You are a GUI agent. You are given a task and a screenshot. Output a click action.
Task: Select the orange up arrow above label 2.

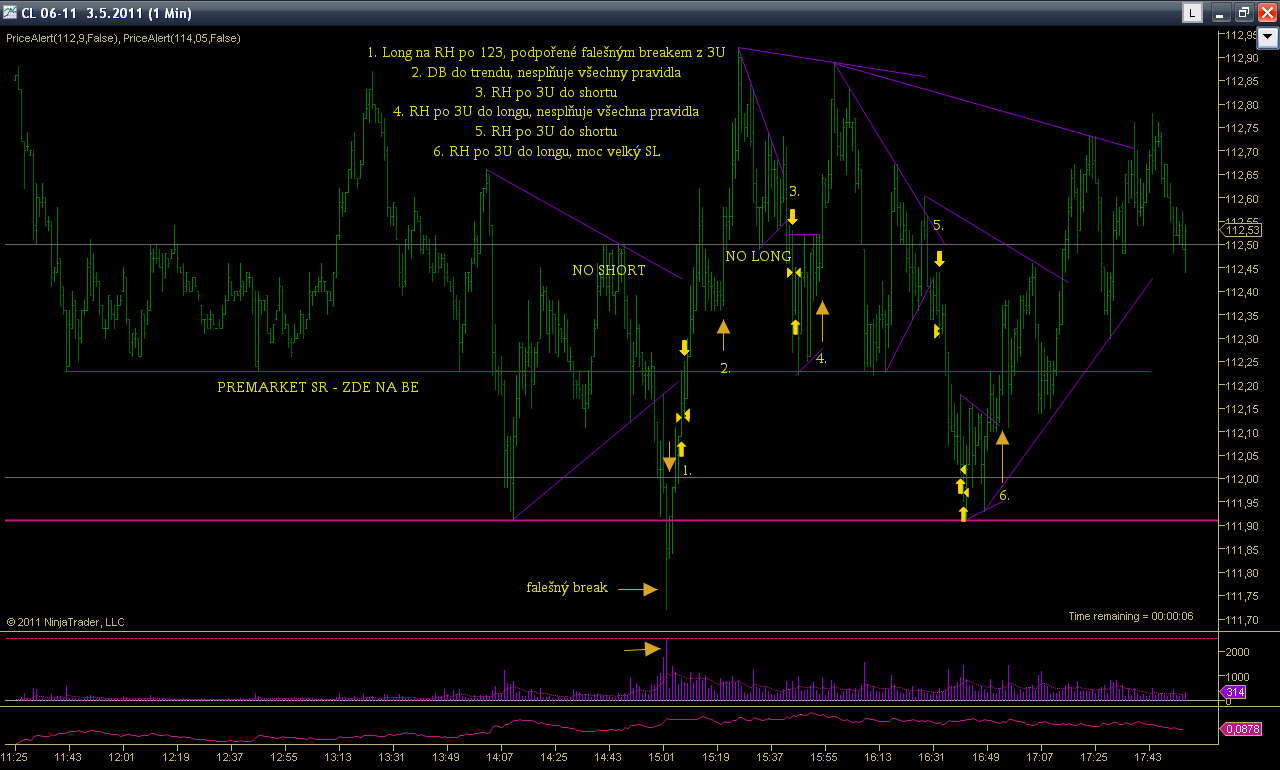point(723,332)
